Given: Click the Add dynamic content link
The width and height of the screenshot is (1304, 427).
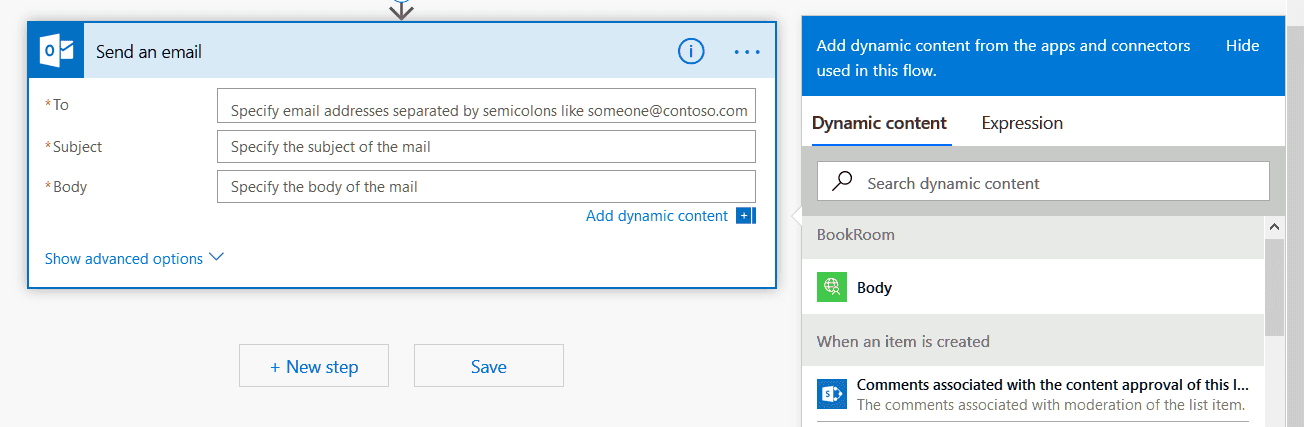Looking at the screenshot, I should click(657, 216).
